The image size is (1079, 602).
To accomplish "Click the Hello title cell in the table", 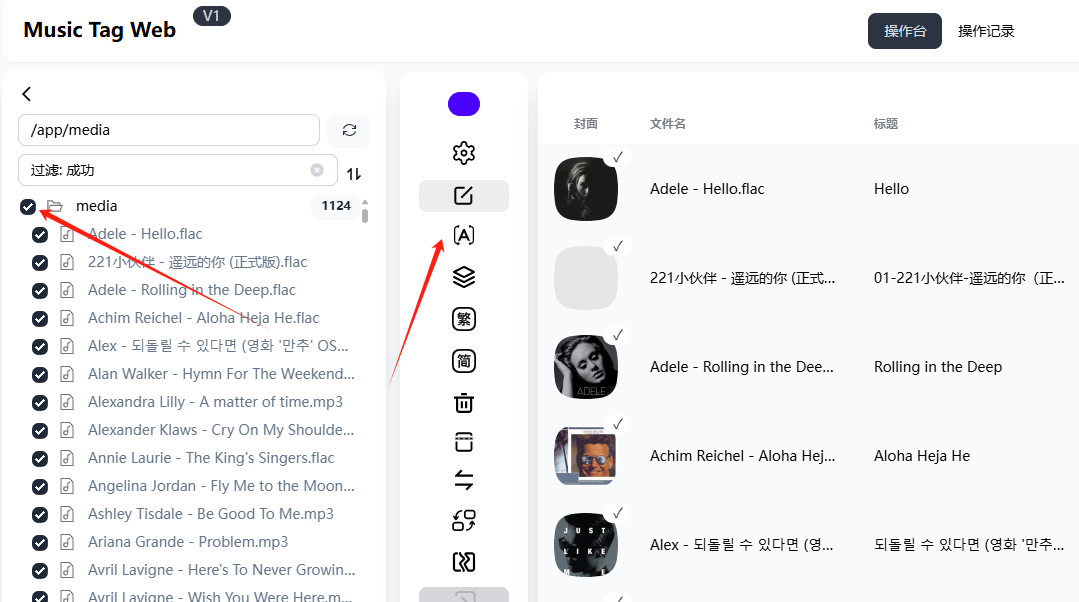I will click(891, 189).
